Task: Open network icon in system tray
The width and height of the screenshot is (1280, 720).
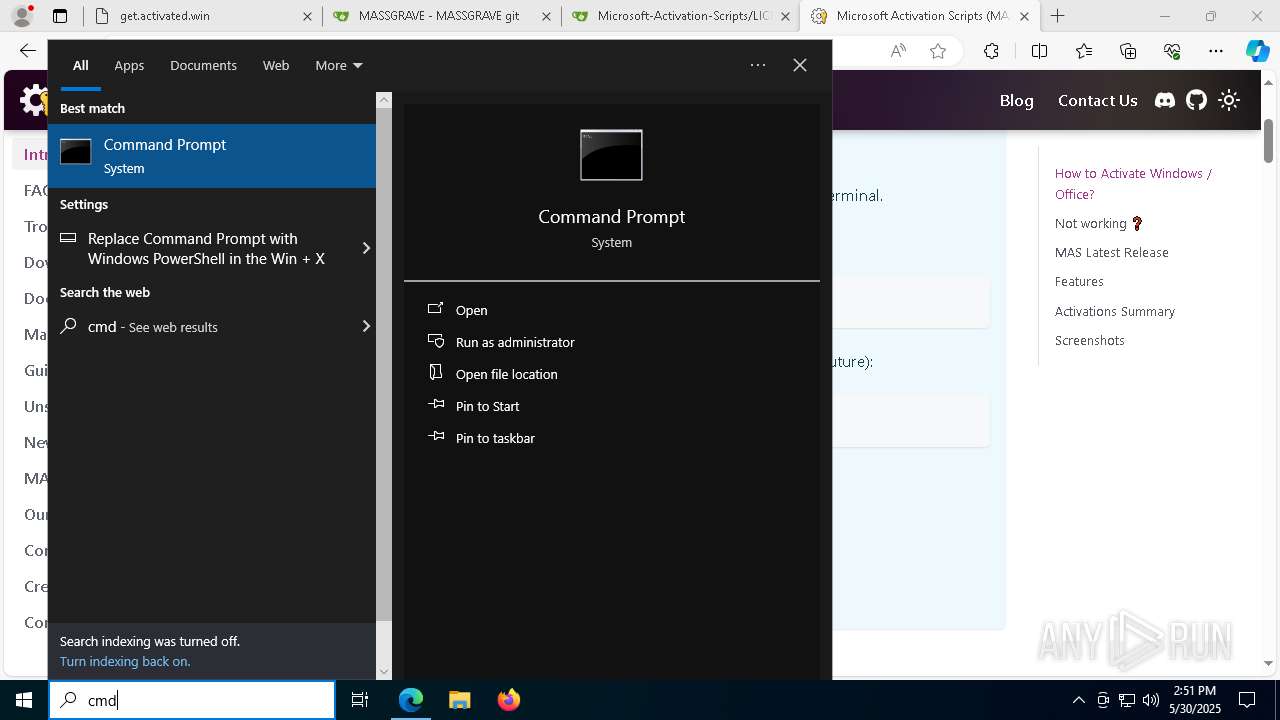Action: [1127, 700]
